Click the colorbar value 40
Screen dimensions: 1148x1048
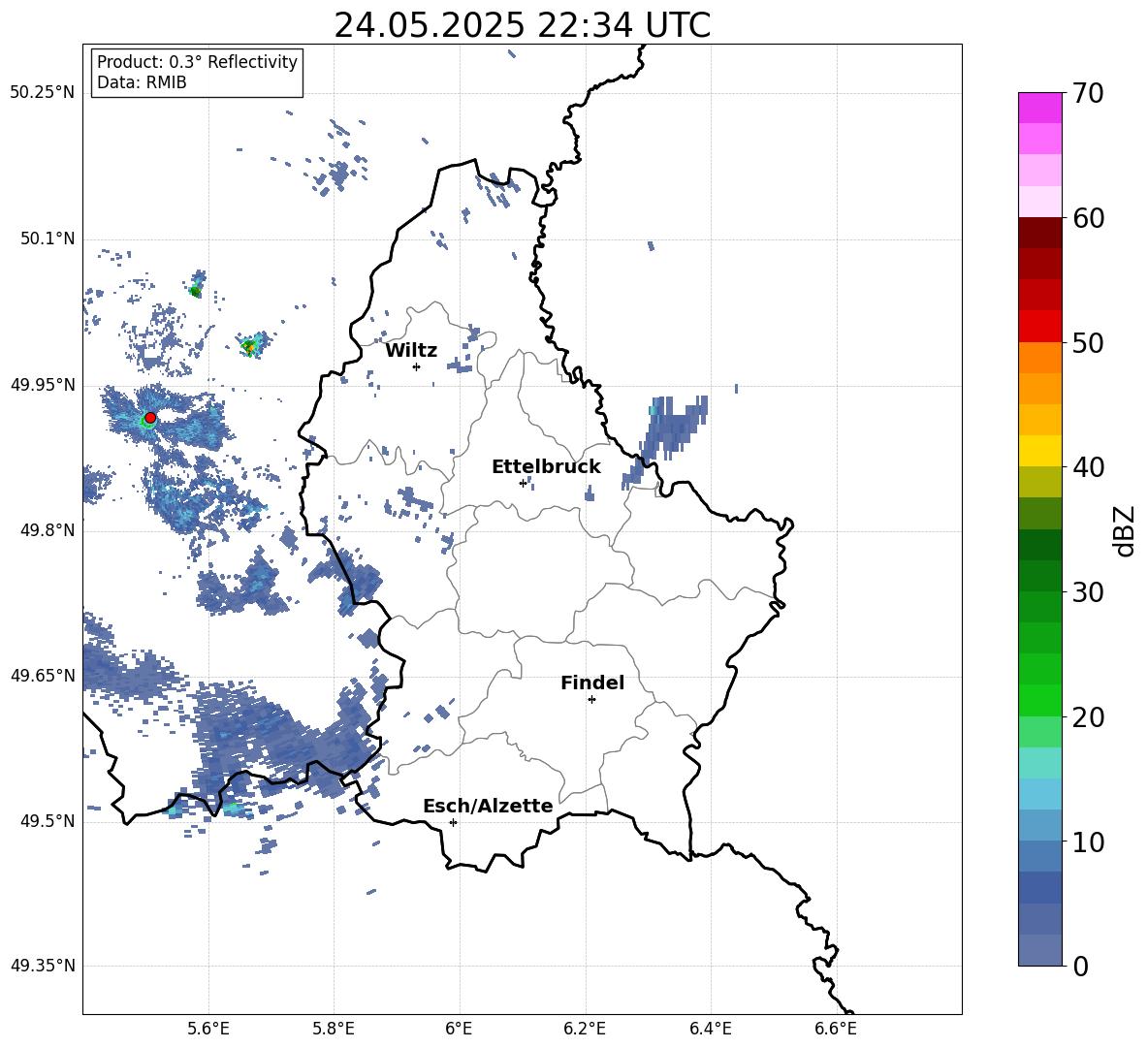click(x=1088, y=467)
